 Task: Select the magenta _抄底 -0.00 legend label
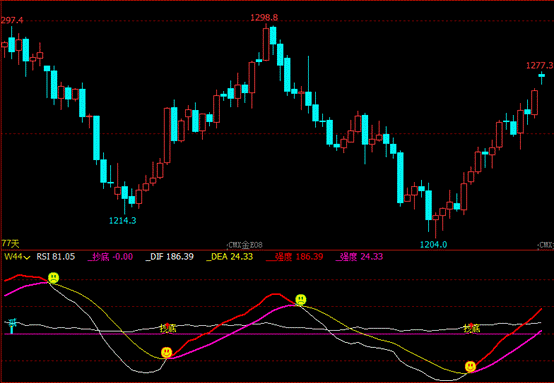tap(110, 257)
